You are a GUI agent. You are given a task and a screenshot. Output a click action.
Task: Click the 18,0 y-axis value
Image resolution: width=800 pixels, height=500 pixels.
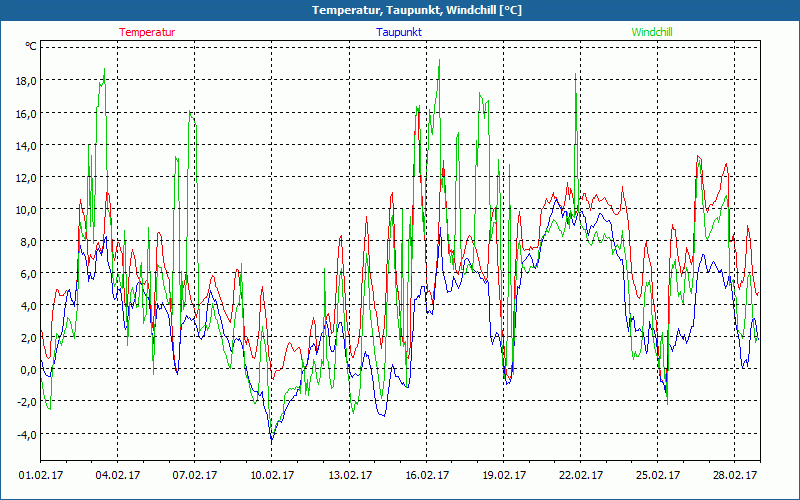(26, 81)
